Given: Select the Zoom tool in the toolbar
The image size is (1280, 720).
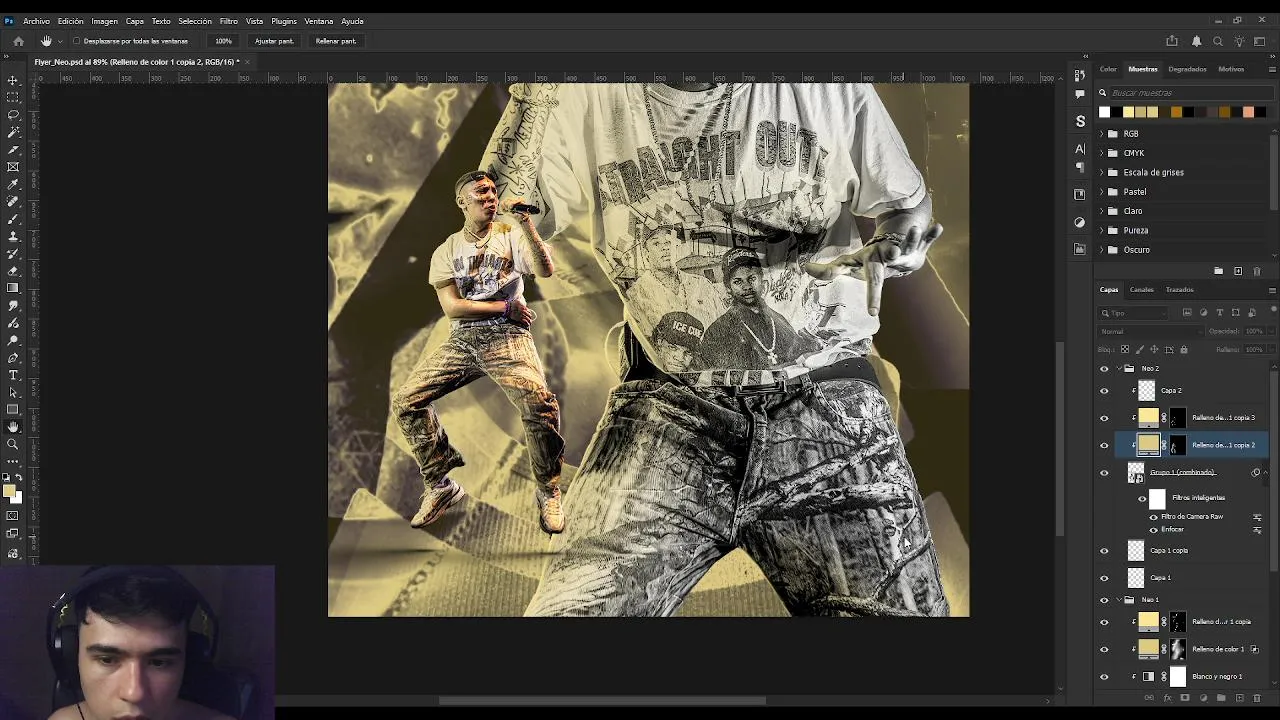Looking at the screenshot, I should [x=13, y=444].
